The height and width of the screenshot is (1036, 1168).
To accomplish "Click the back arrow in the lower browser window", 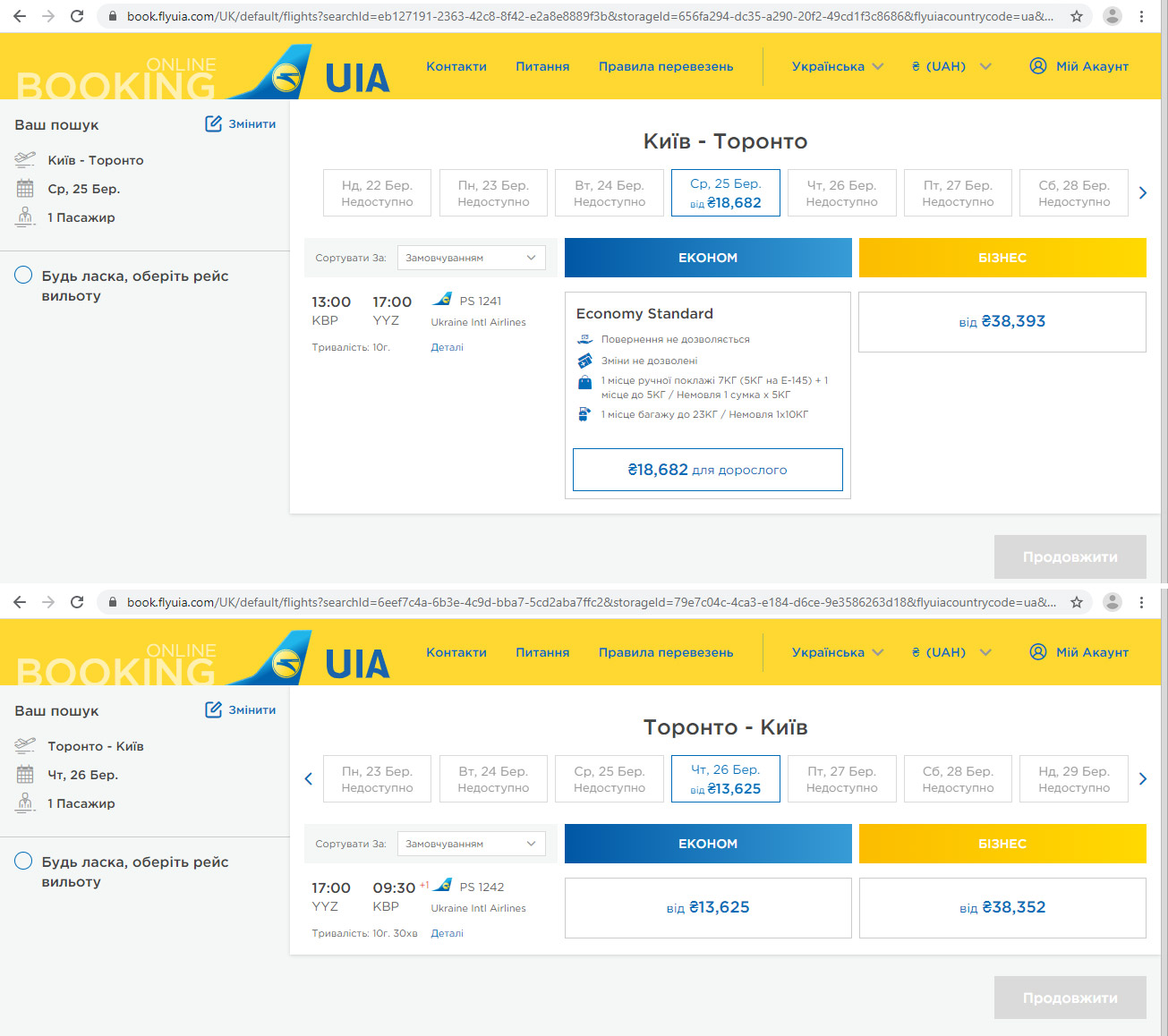I will [x=20, y=602].
